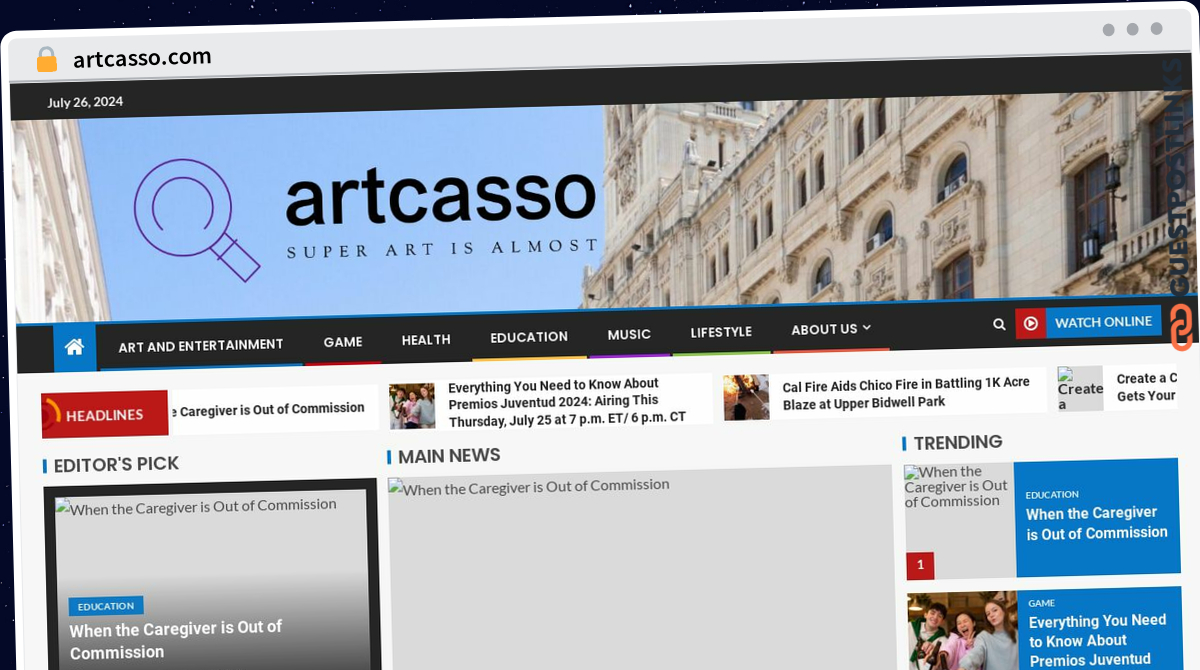Click the red number 1 trending badge
Viewport: 1200px width, 670px height.
point(920,566)
